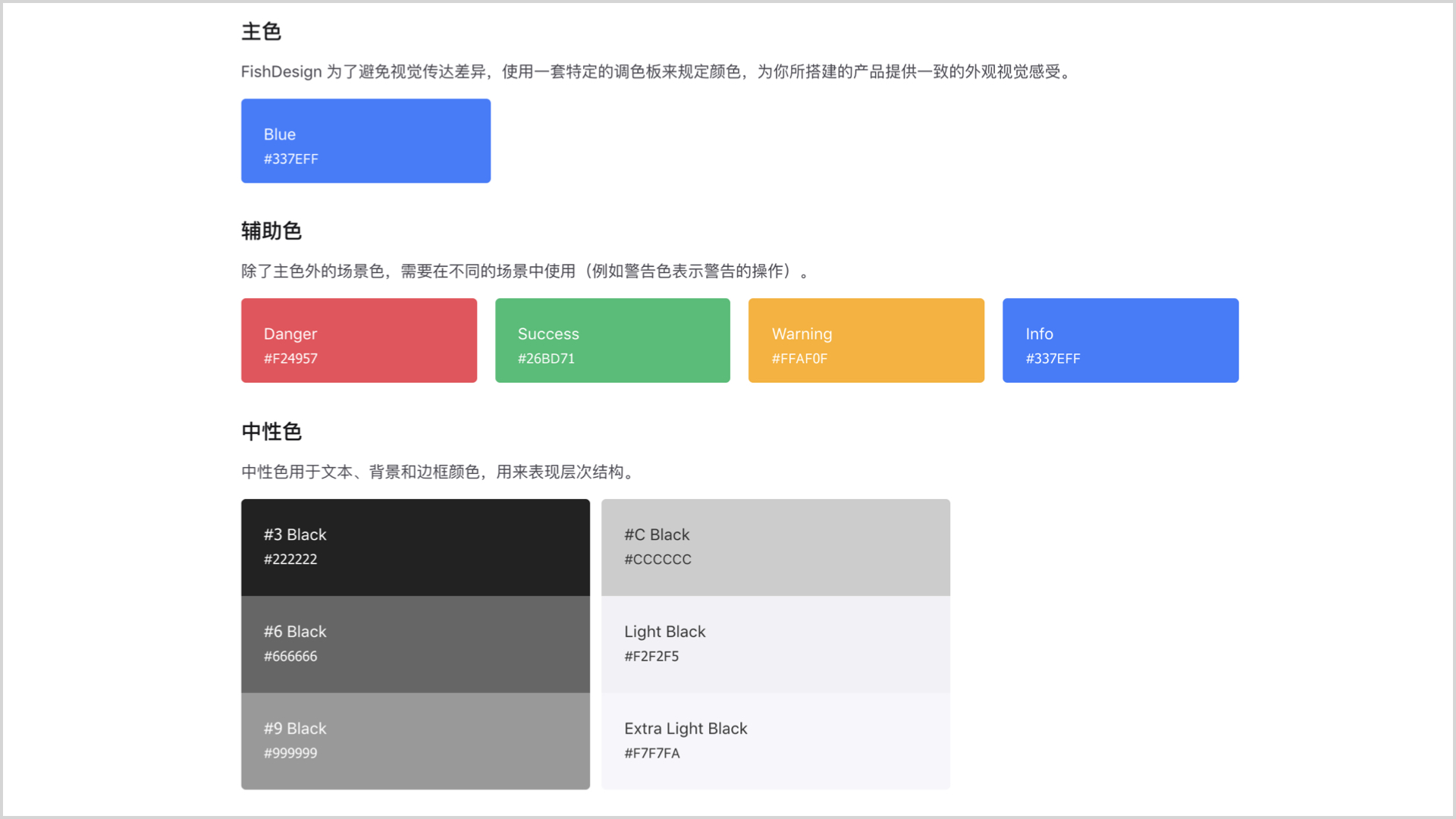This screenshot has height=819, width=1456.
Task: Select the Success green color swatch
Action: [612, 340]
